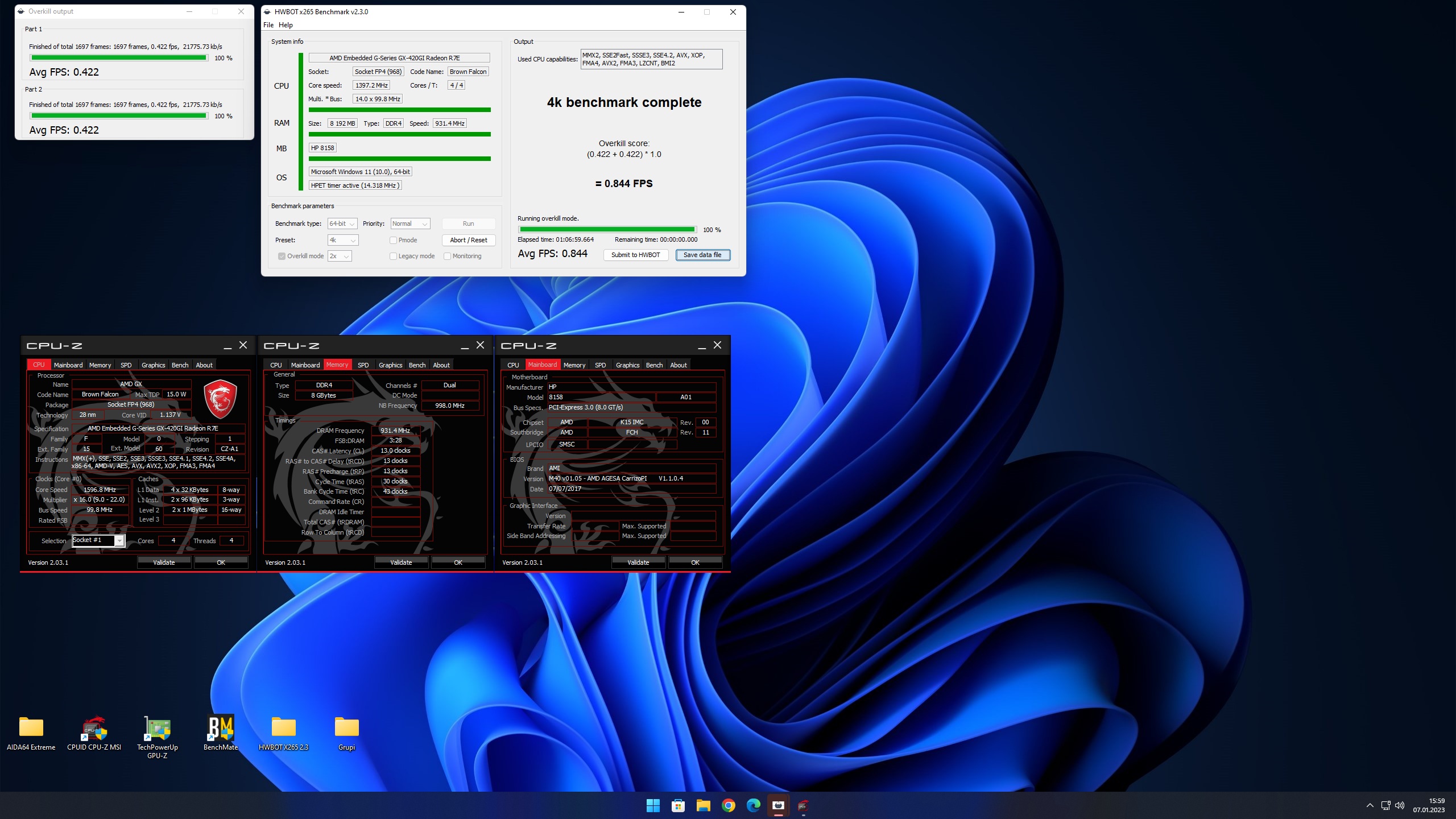
Task: Select SPD tab in CPU-Z Memory window
Action: coord(363,365)
